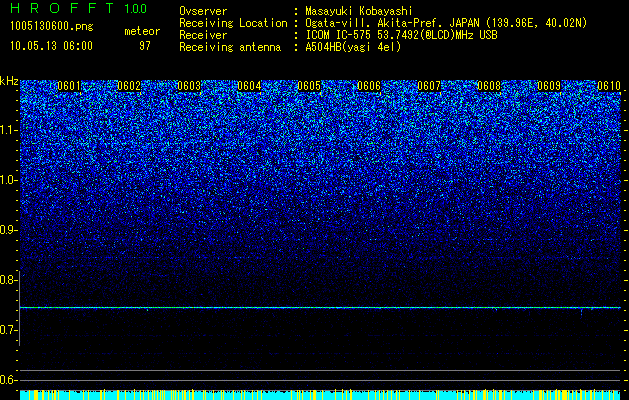Click the 0609 time marker

(x=549, y=86)
